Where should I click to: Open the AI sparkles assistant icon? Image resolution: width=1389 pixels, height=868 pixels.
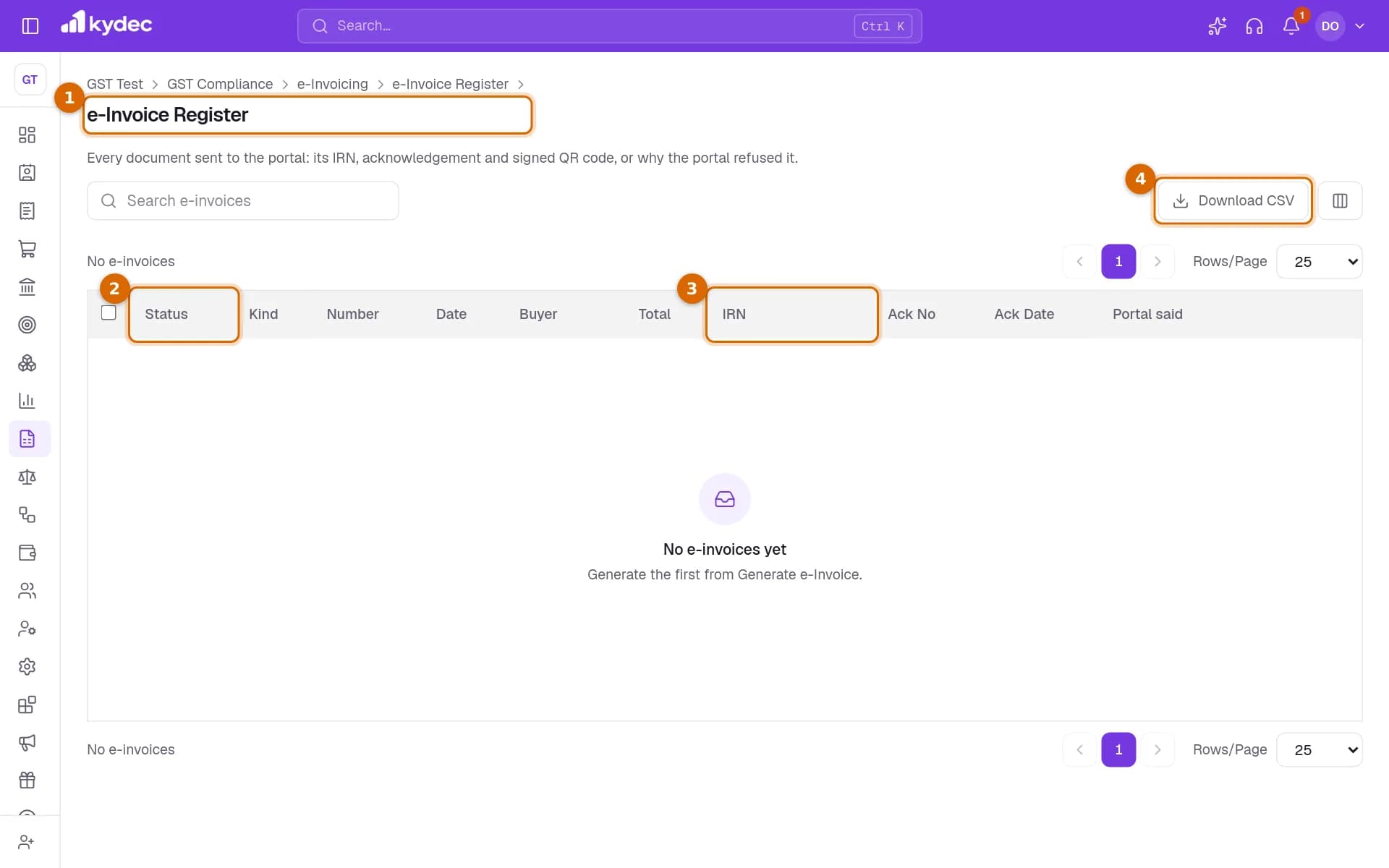1217,26
